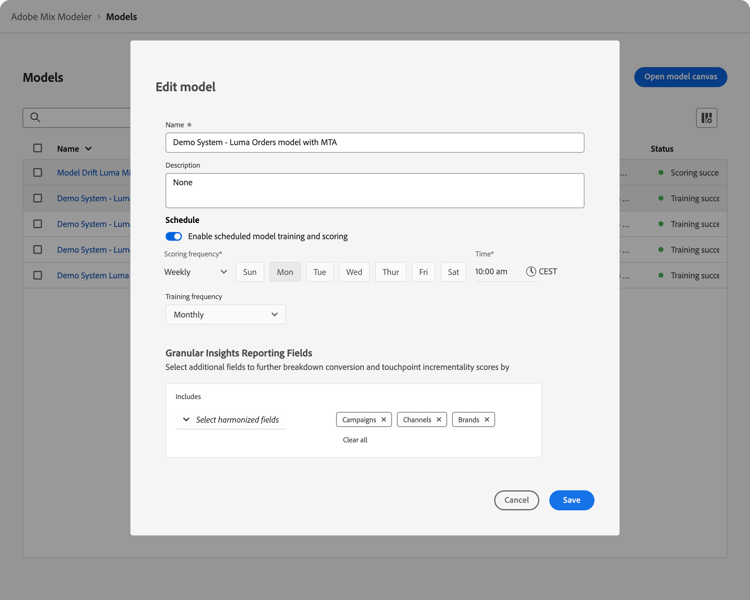
Task: Select Tue as scoring day
Action: [320, 272]
